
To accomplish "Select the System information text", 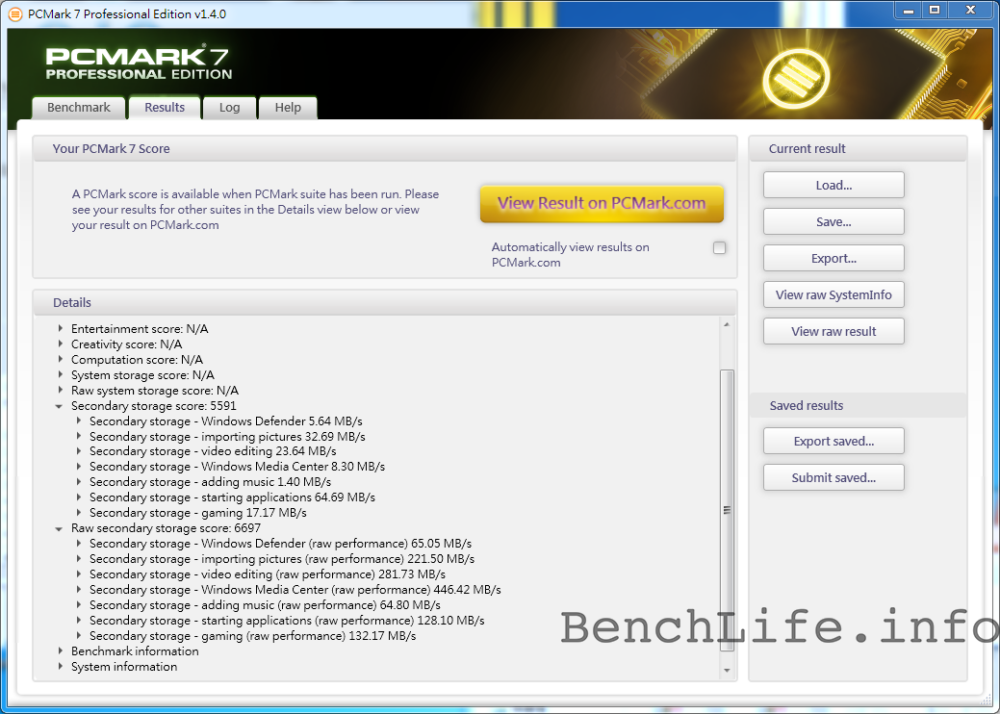I will [x=124, y=666].
